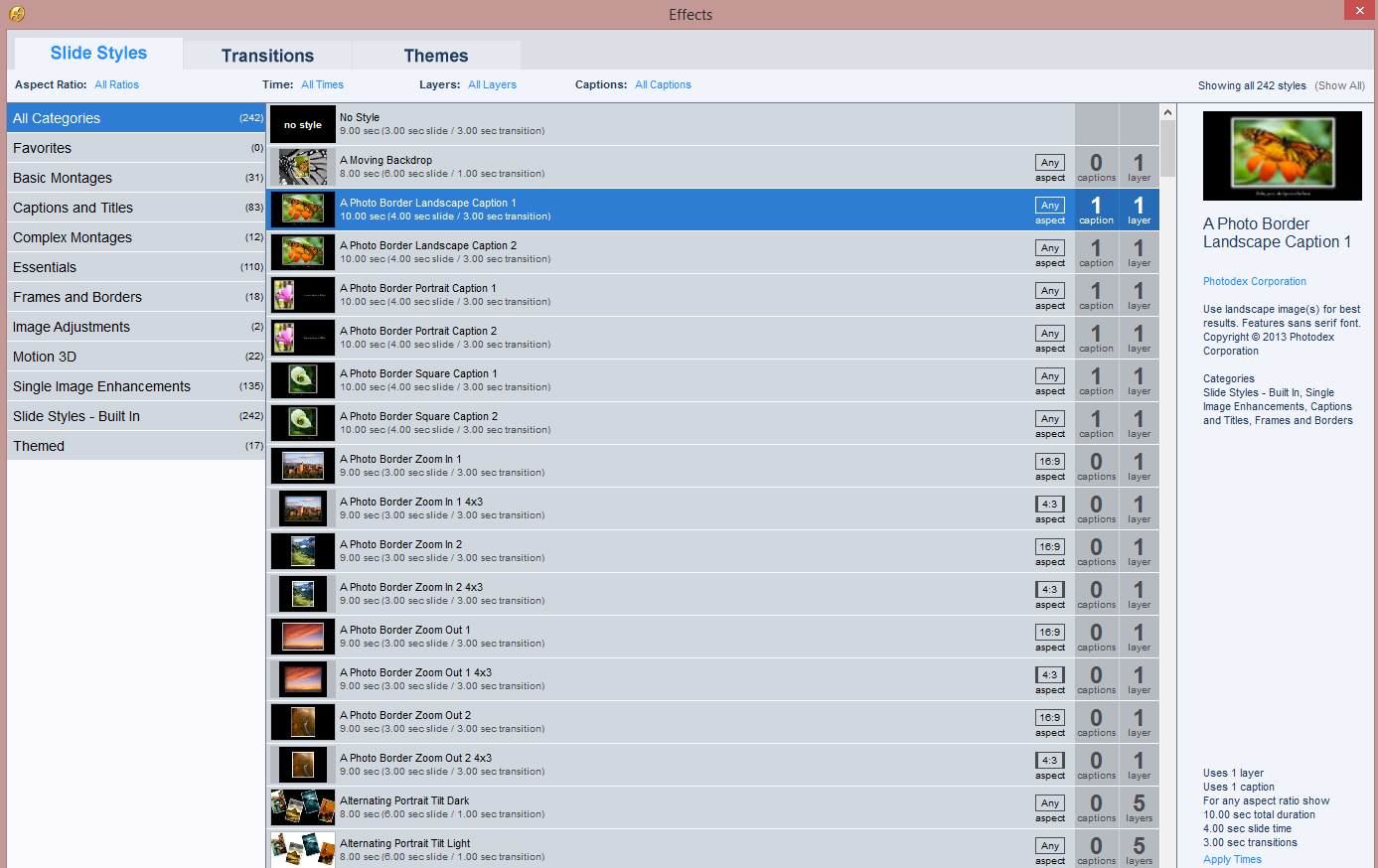Click the scroll-up arrow on the styles list
This screenshot has height=868, width=1378.
coord(1167,110)
